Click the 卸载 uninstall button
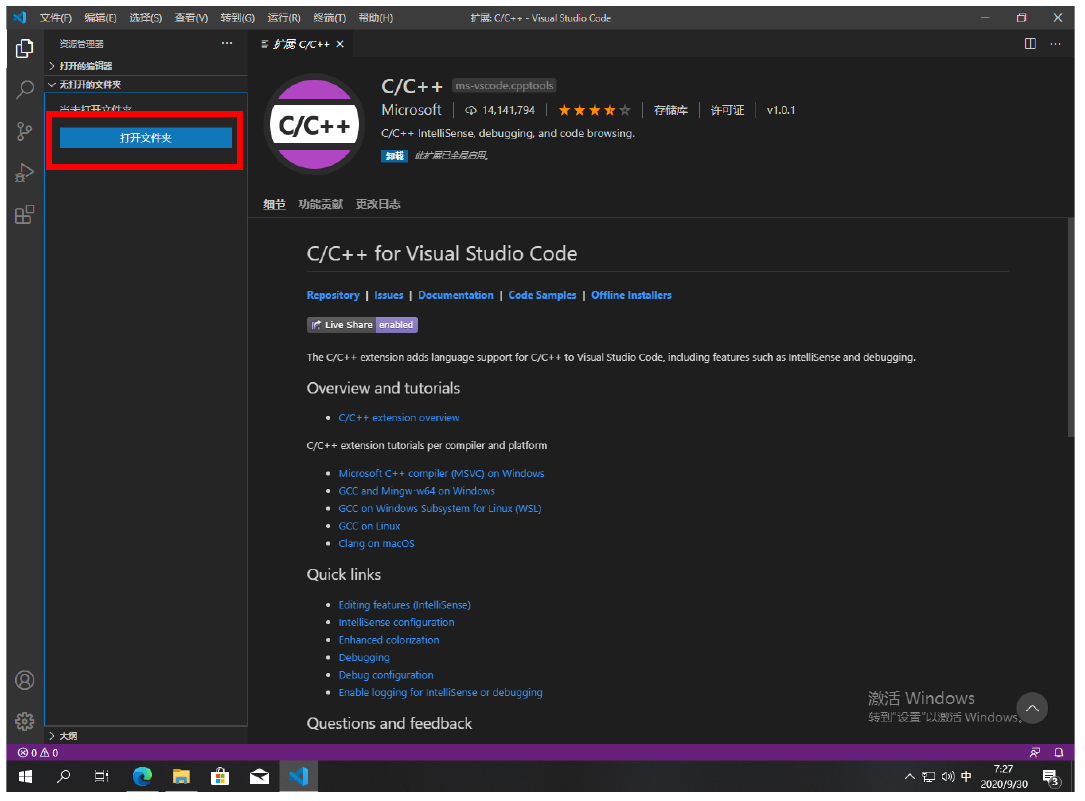The width and height of the screenshot is (1085, 801). (394, 156)
